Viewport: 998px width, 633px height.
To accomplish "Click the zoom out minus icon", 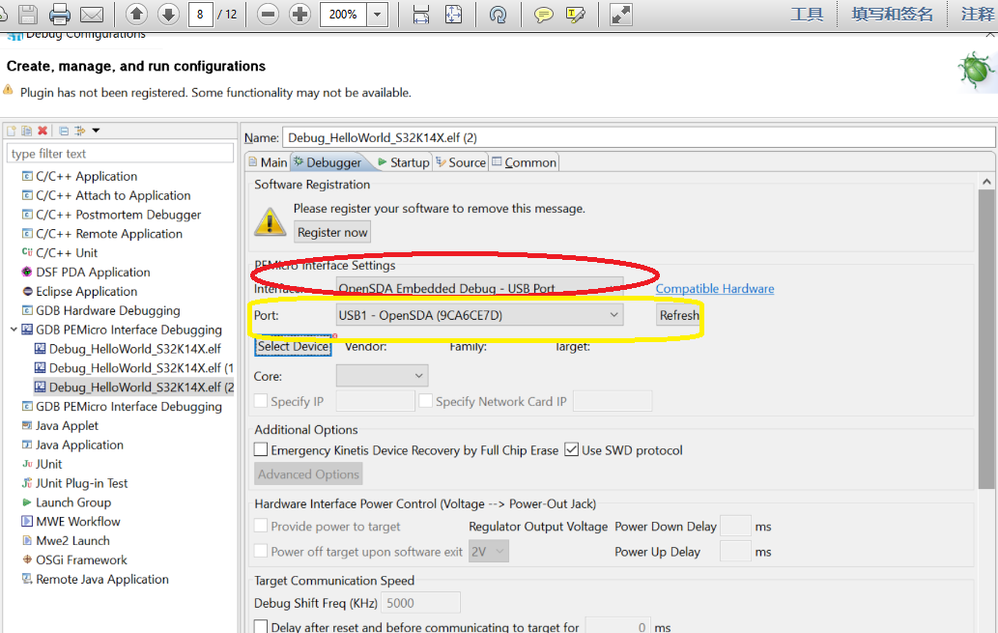I will pos(268,14).
